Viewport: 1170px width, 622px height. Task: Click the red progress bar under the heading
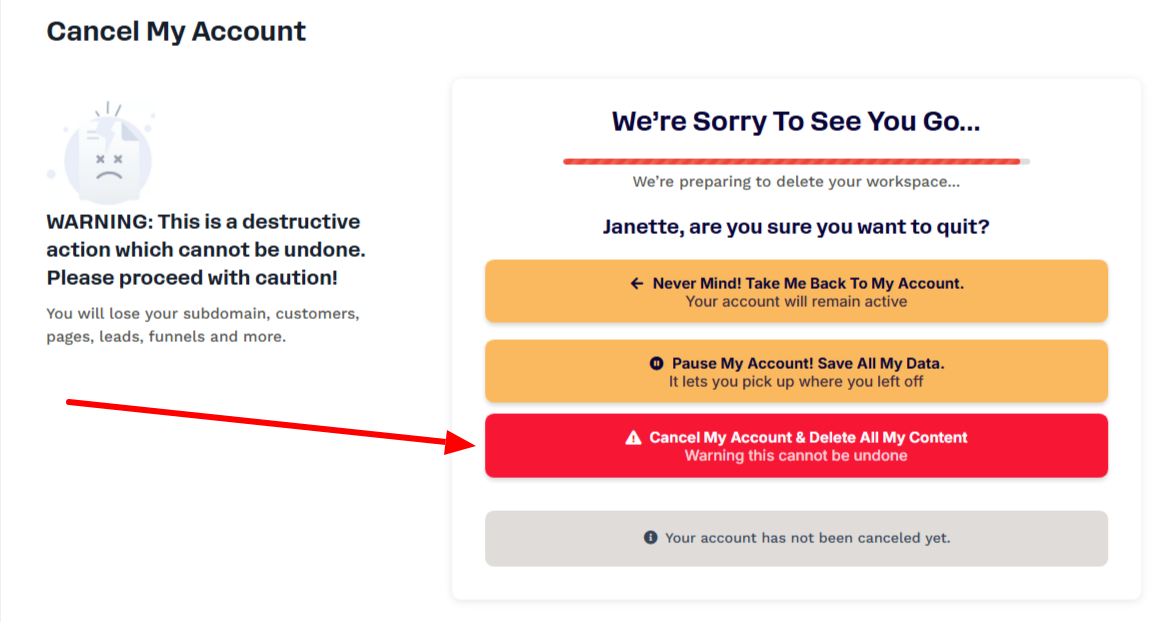click(x=790, y=160)
